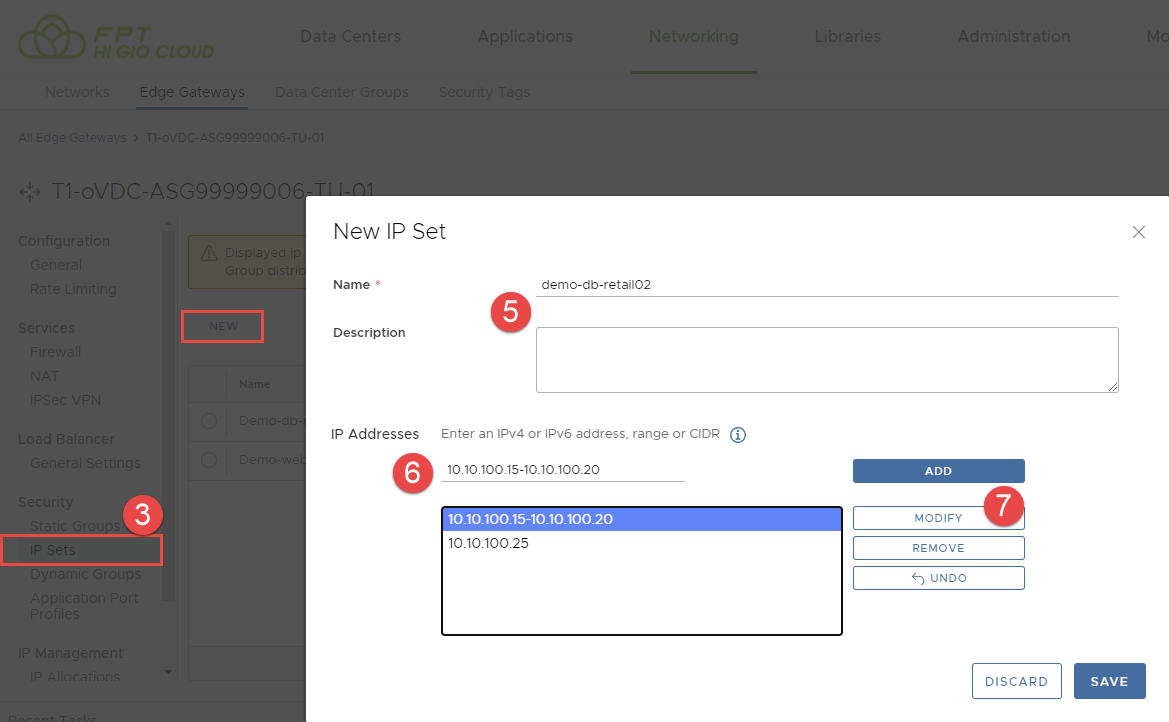Save the new IP Set
Image resolution: width=1169 pixels, height=722 pixels.
[1109, 681]
